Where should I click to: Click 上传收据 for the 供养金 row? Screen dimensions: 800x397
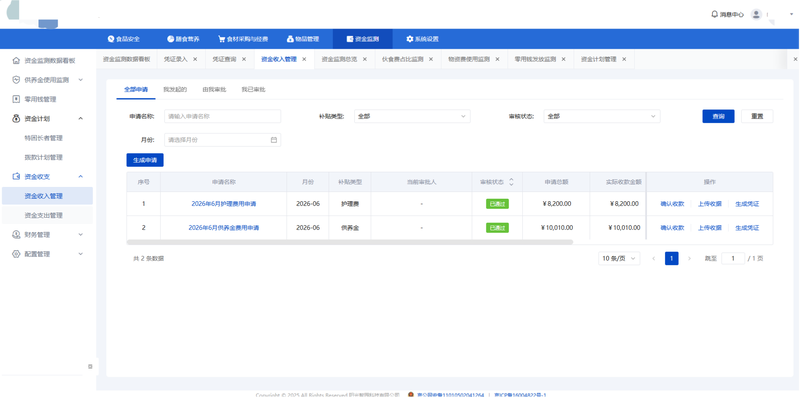(710, 228)
